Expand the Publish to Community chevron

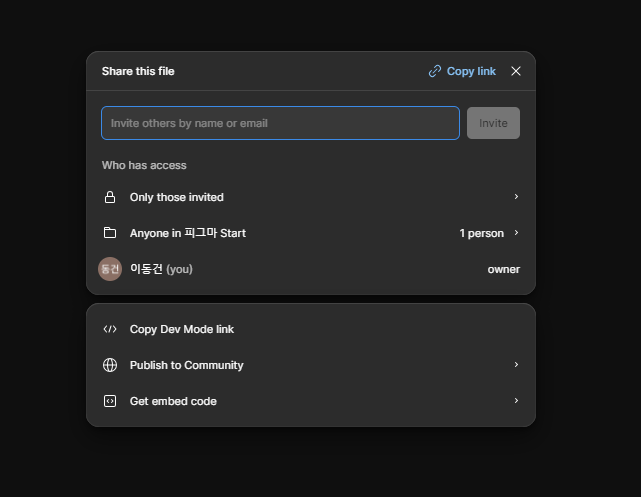[x=516, y=365]
